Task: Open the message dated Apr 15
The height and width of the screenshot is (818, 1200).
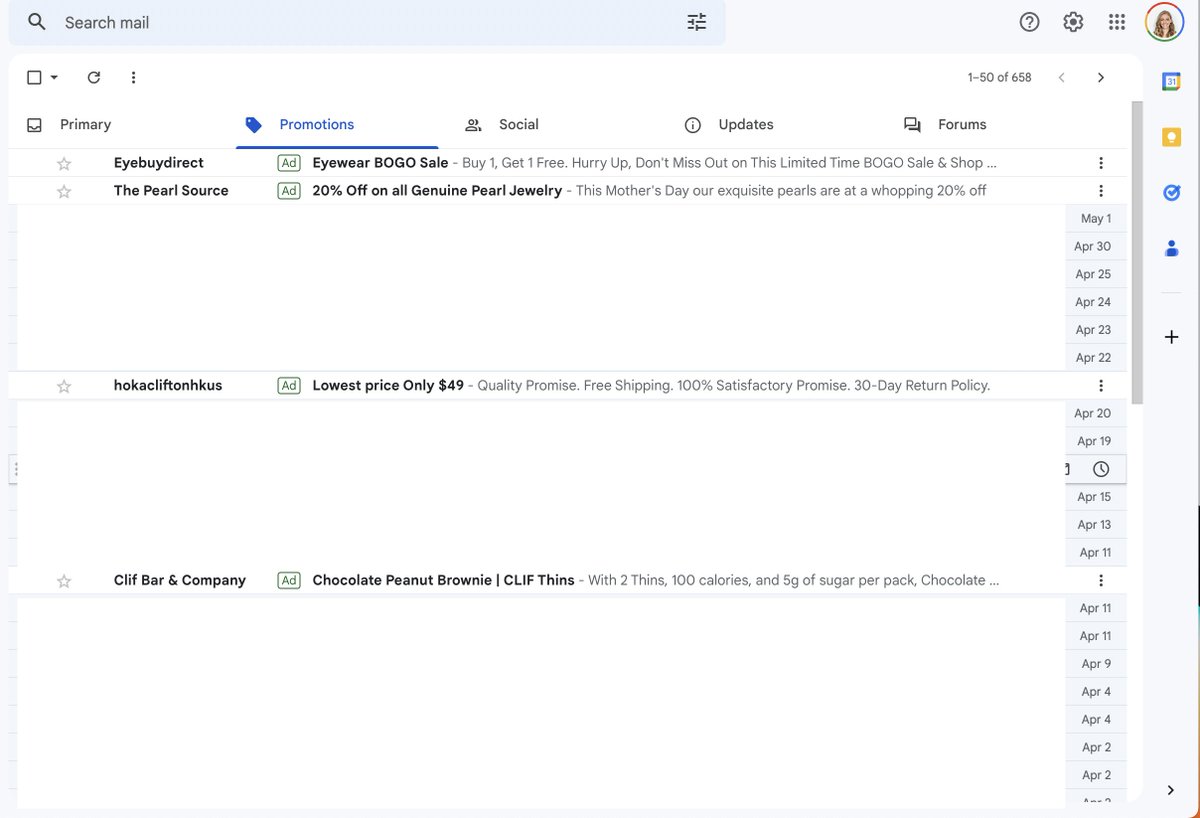Action: tap(1094, 497)
